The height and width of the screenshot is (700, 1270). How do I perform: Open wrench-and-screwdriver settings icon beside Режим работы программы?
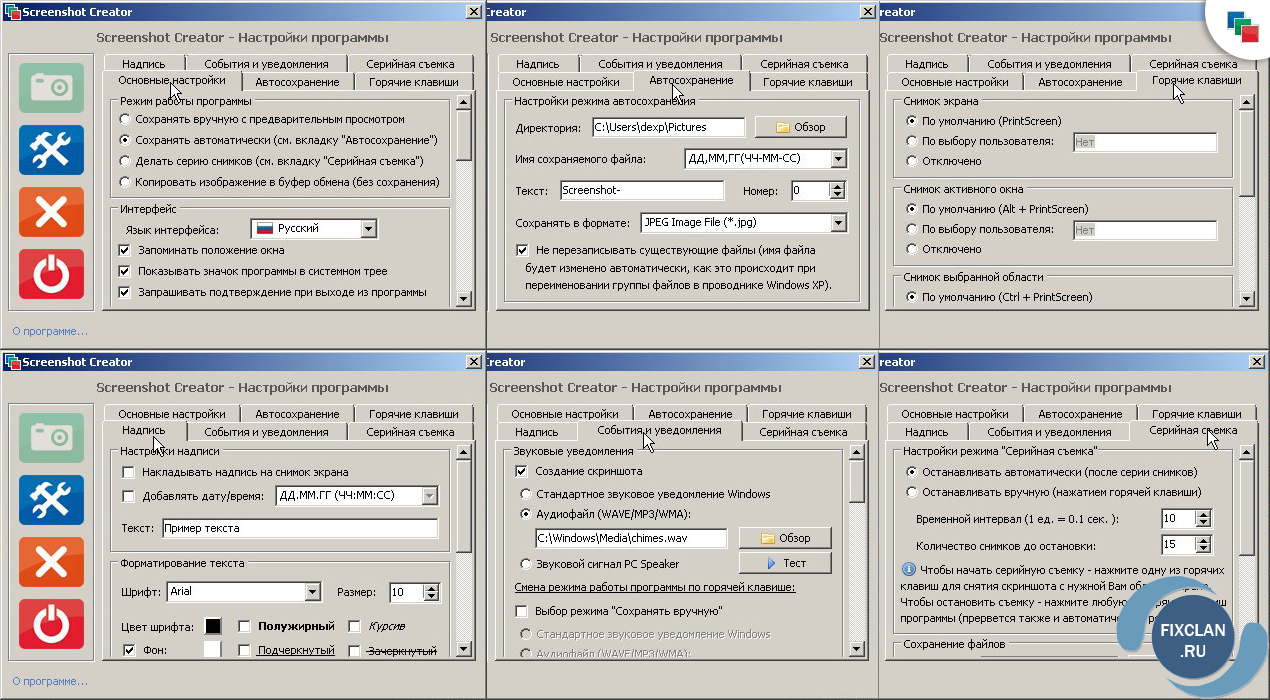(x=51, y=150)
